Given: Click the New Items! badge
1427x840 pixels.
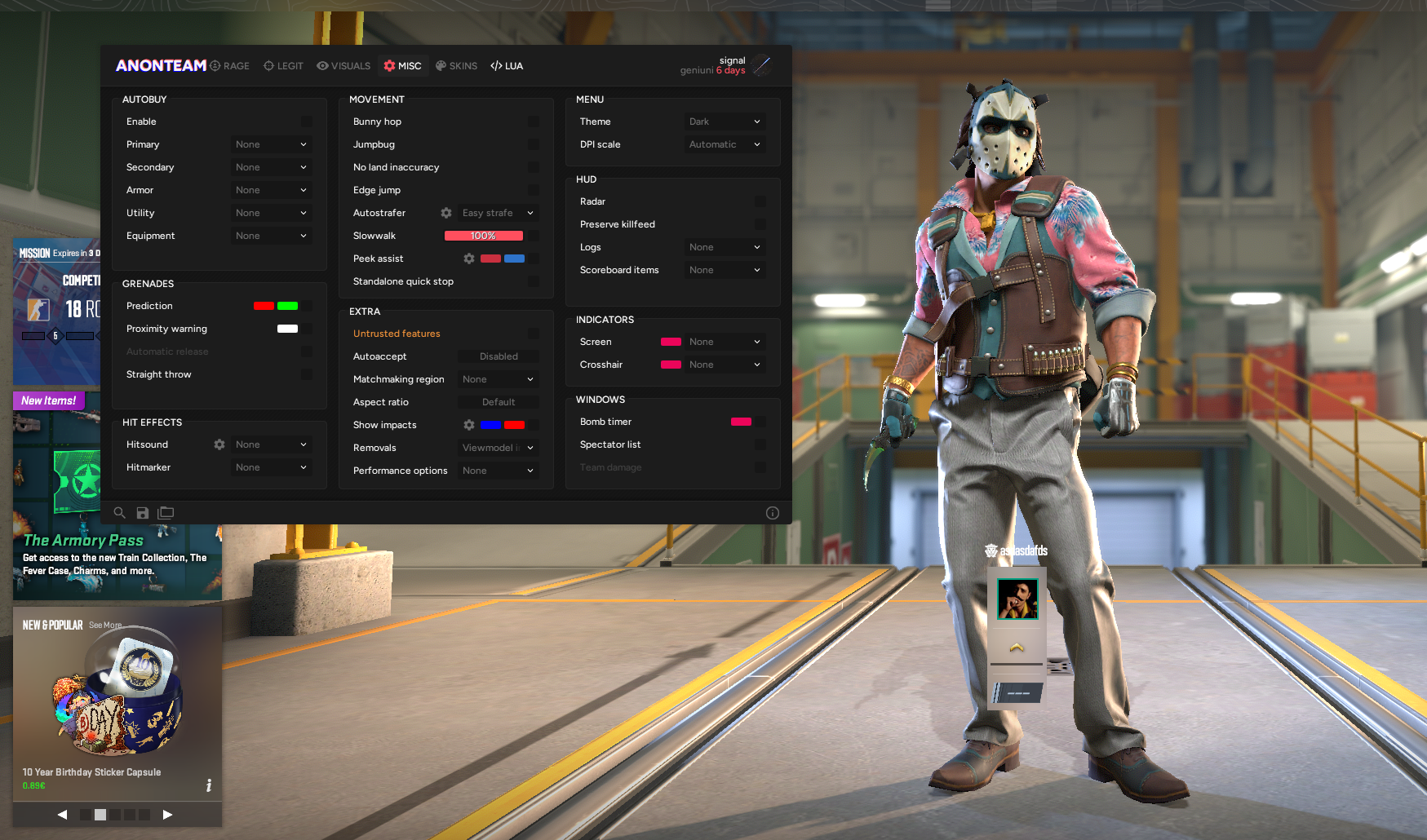Looking at the screenshot, I should (48, 400).
